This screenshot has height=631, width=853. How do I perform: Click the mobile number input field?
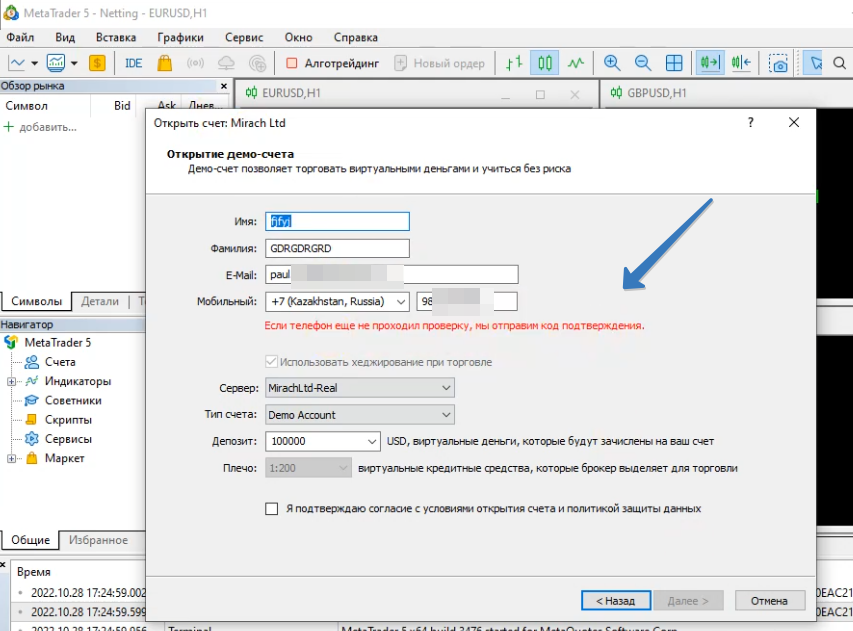tap(467, 301)
